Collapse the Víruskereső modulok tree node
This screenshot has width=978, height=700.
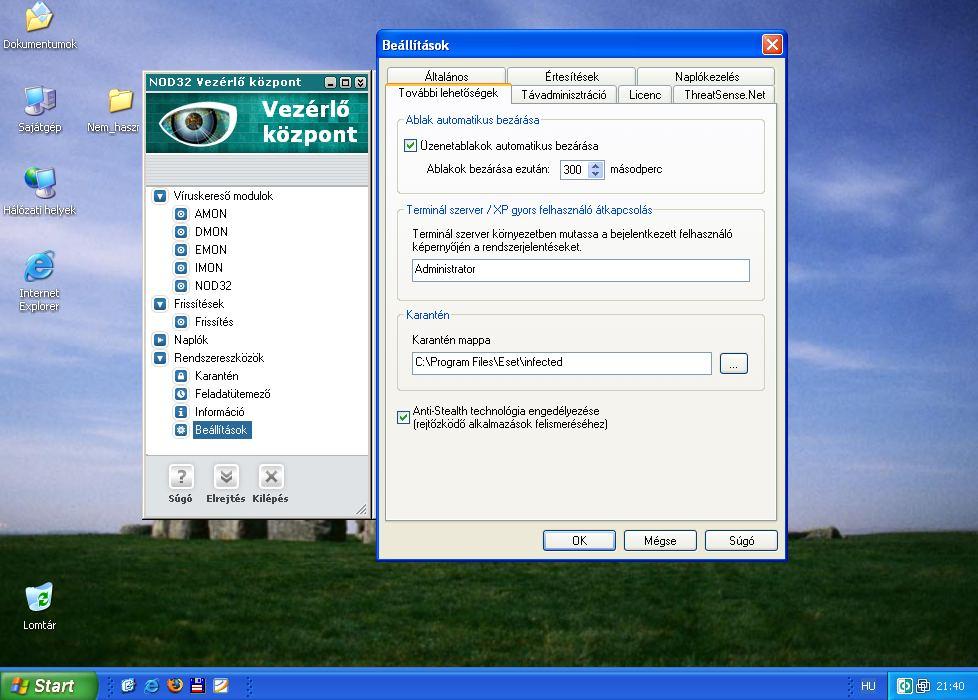click(x=160, y=196)
